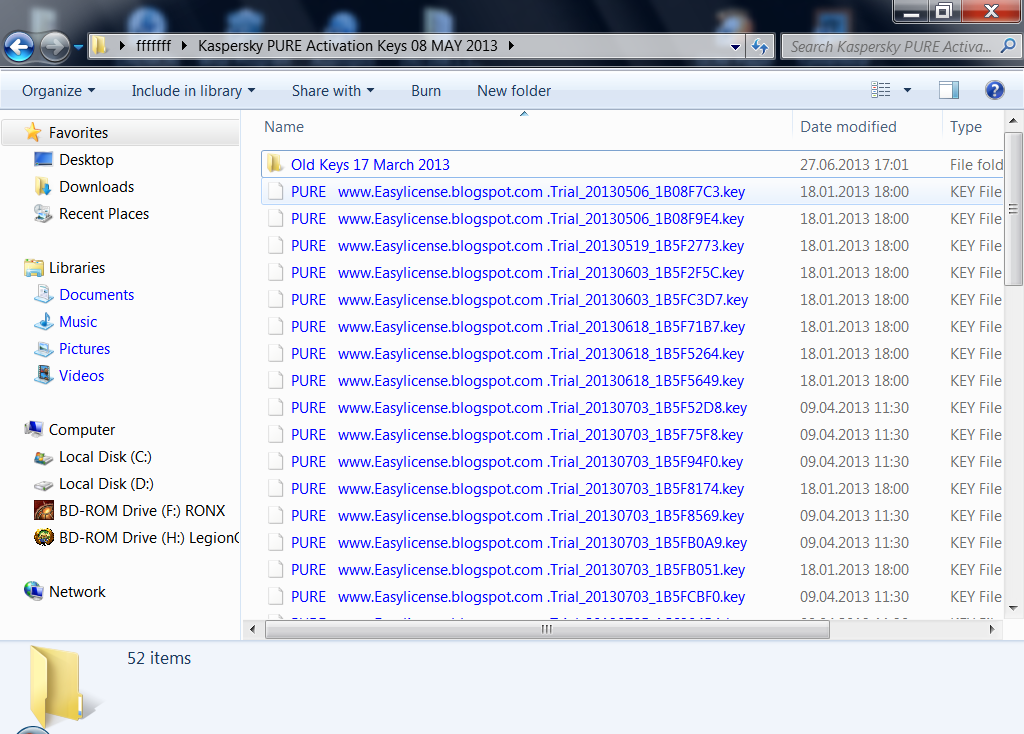1024x734 pixels.
Task: Click the Downloads folder icon
Action: tap(43, 187)
